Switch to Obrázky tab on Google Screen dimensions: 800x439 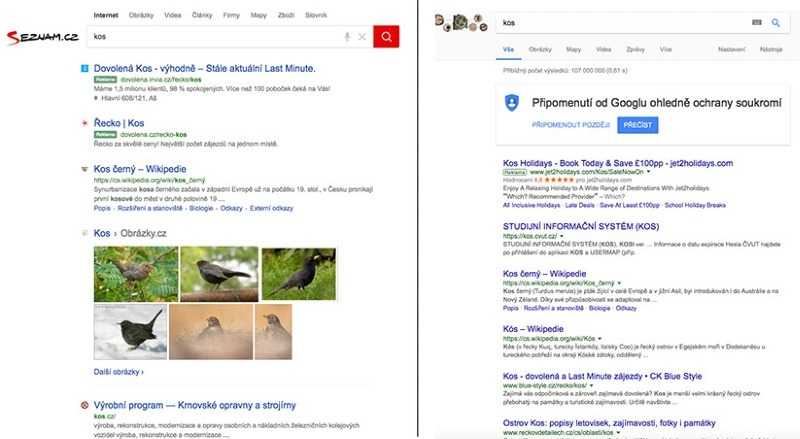coord(540,50)
